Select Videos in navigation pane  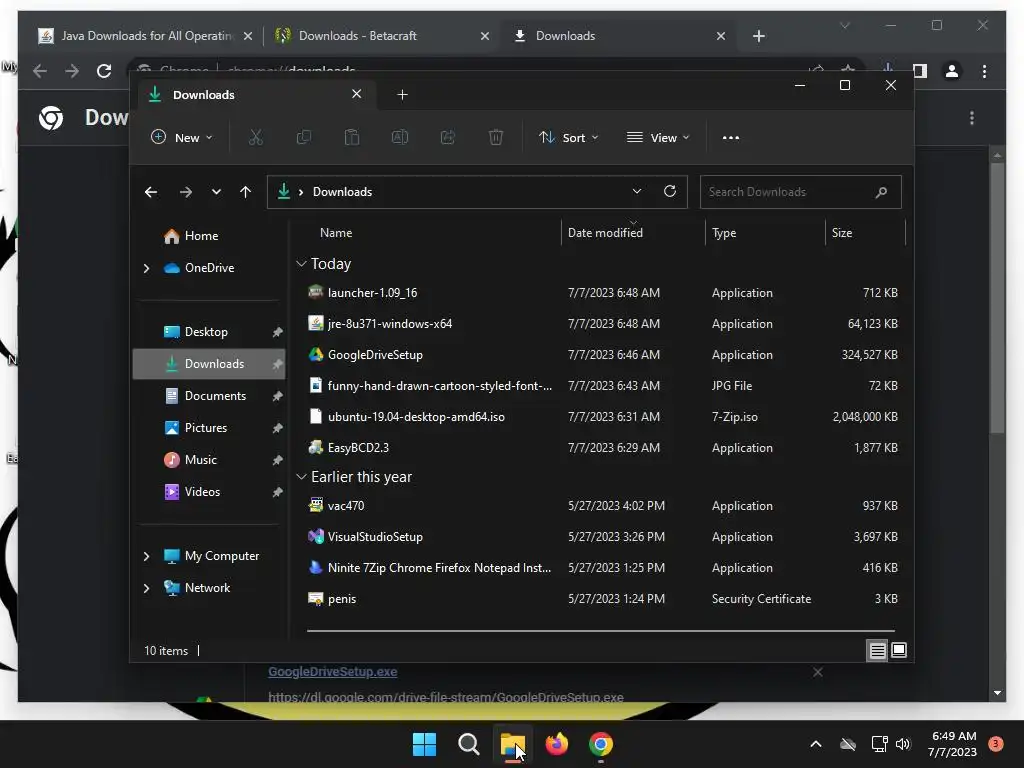pos(202,492)
